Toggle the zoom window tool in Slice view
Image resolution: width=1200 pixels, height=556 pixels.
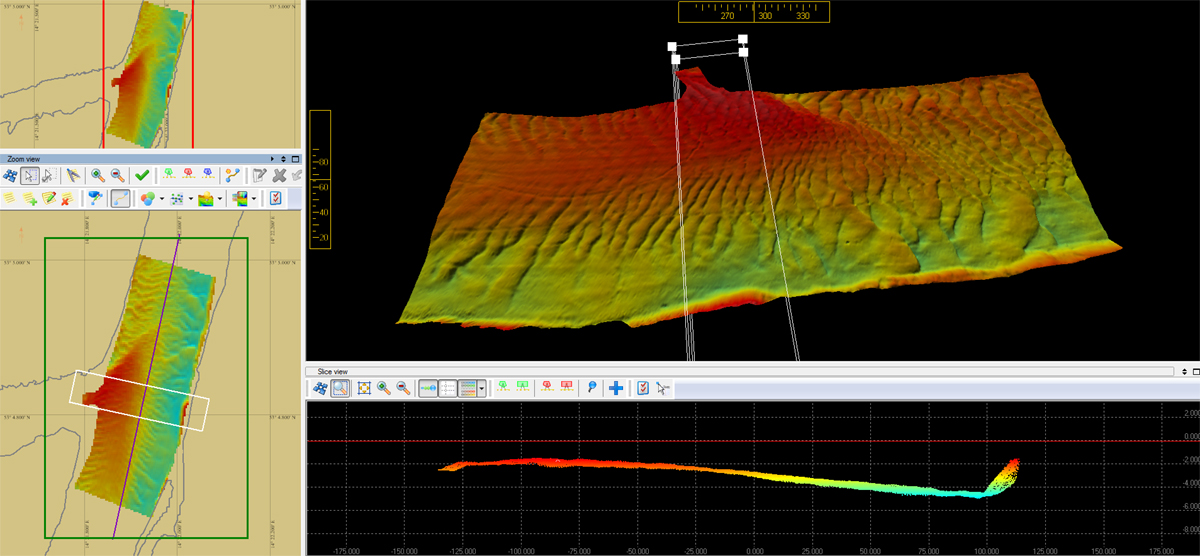click(x=340, y=388)
